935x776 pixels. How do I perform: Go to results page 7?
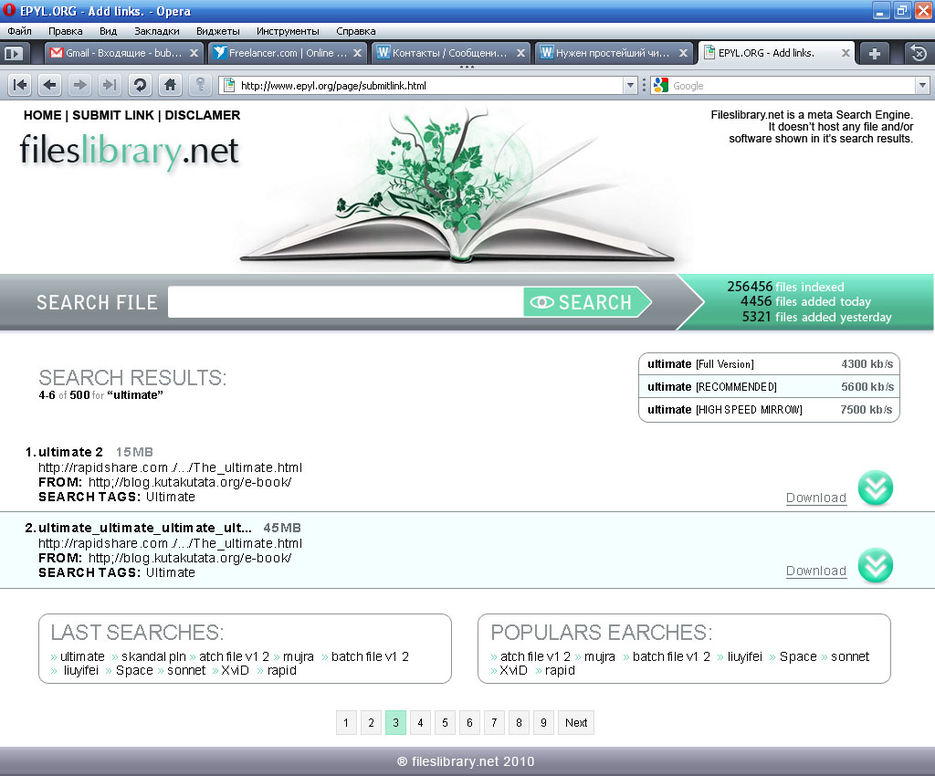[494, 722]
